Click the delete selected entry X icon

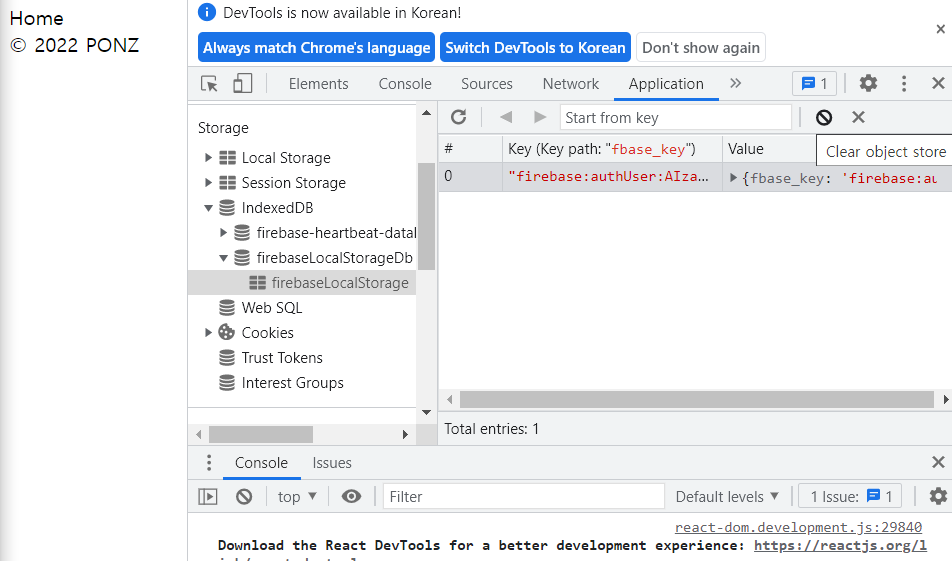858,117
